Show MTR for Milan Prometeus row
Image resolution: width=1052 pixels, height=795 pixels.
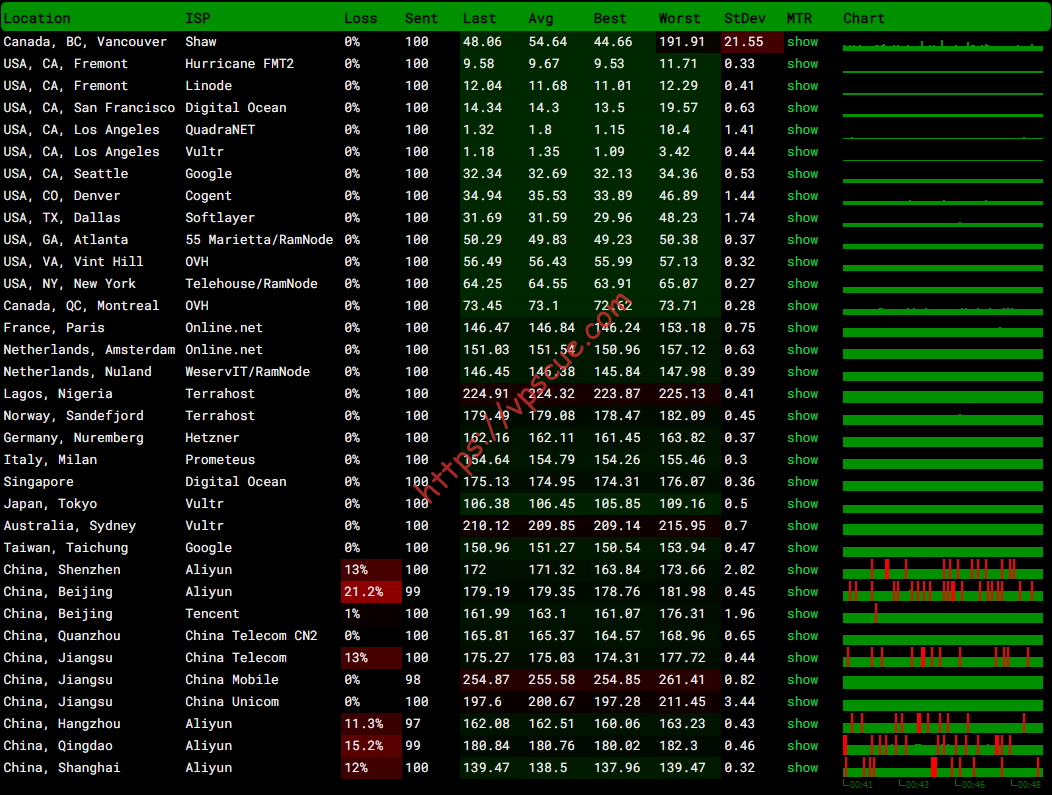pos(802,460)
